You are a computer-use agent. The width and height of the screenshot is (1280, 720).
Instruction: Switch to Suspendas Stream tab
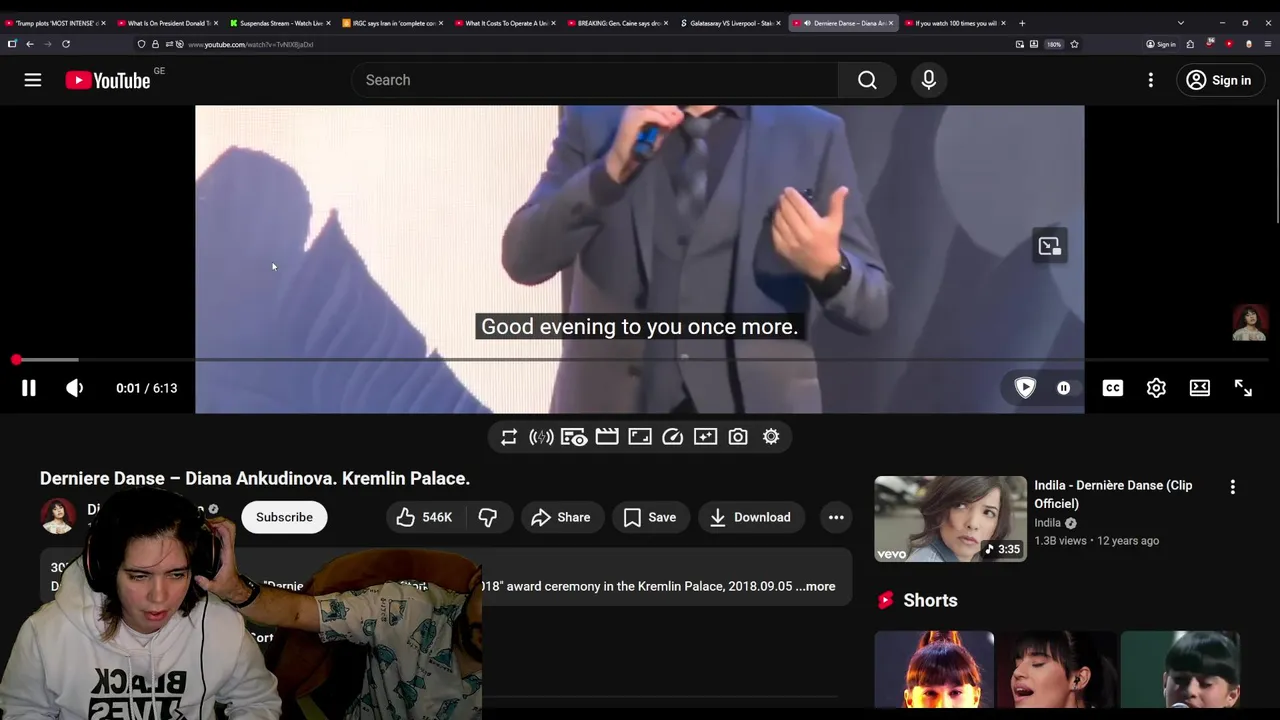click(279, 23)
